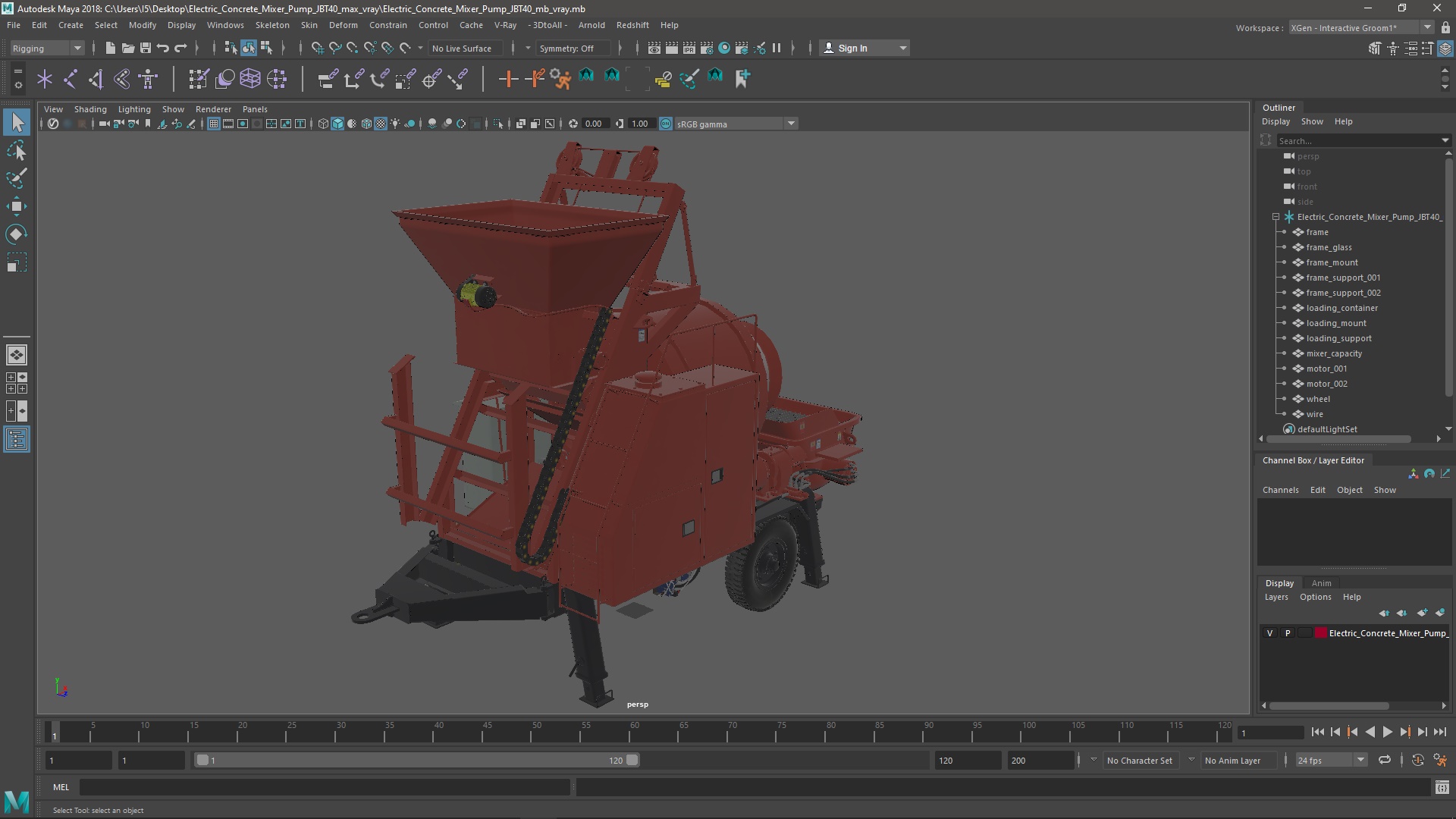Activate the Move tool
This screenshot has width=1456, height=819.
pos(17,206)
